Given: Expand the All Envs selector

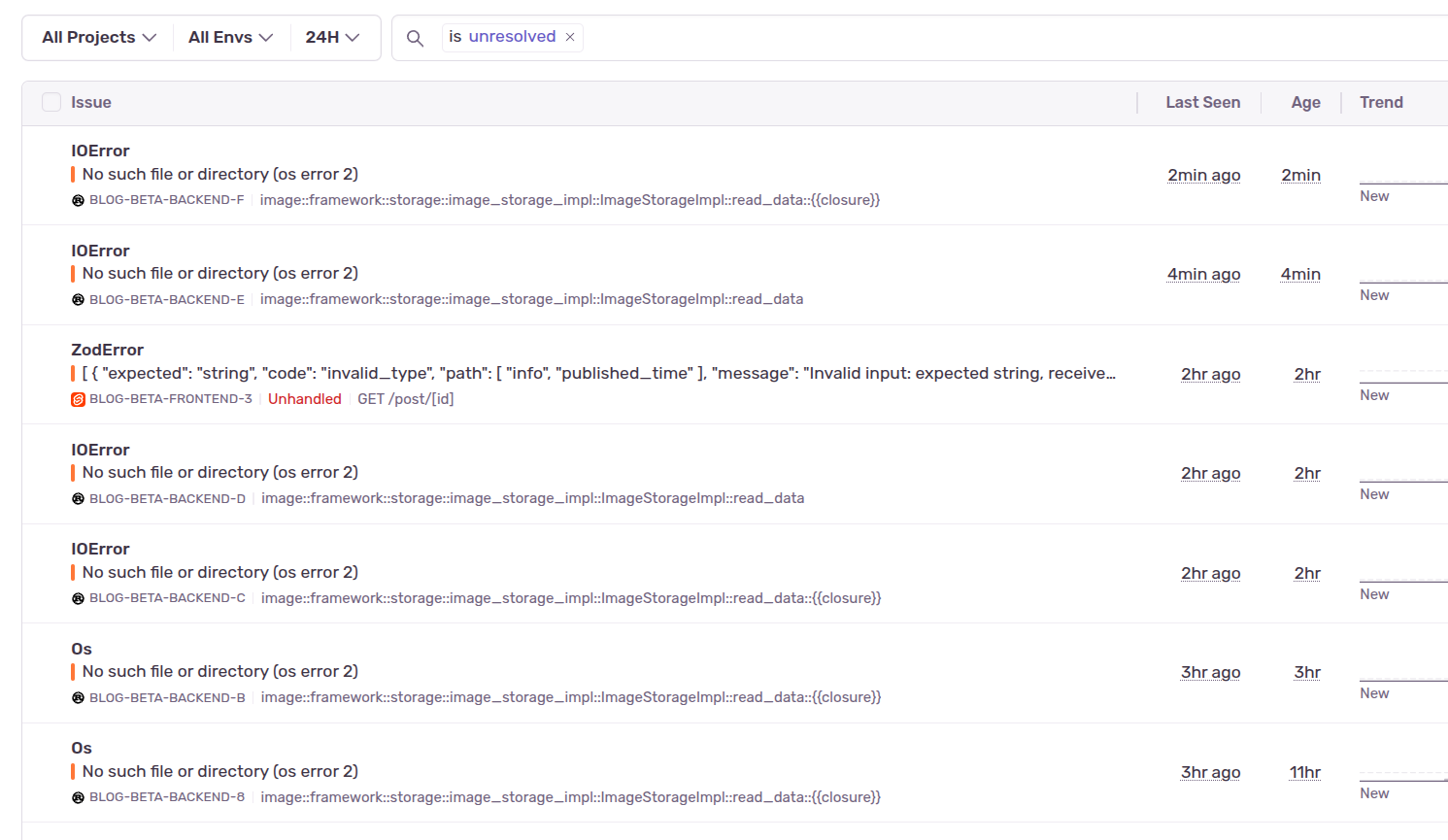Looking at the screenshot, I should [x=230, y=37].
